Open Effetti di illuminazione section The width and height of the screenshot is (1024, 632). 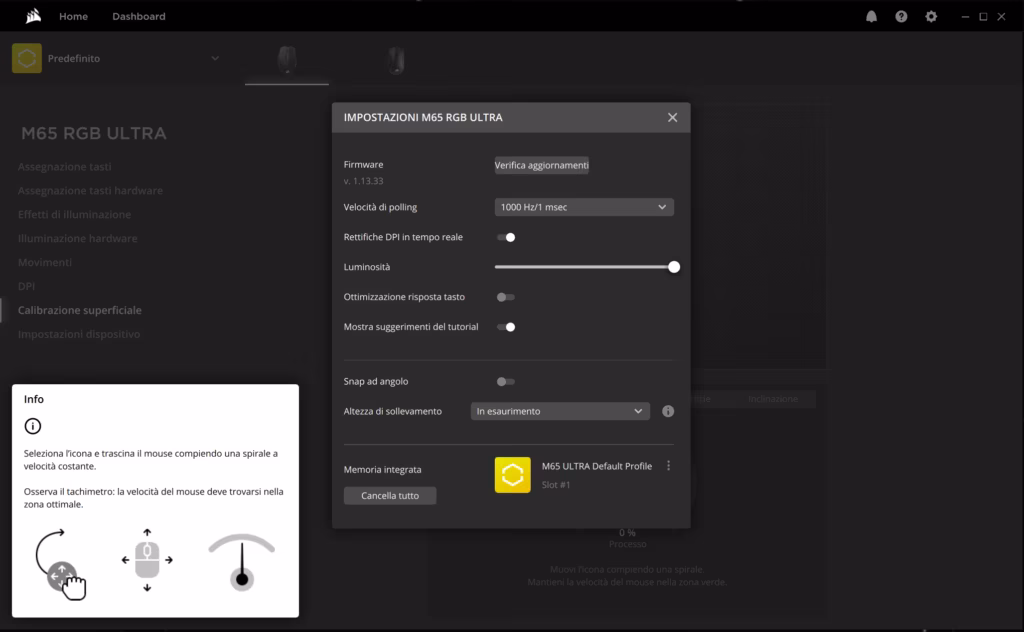[74, 214]
